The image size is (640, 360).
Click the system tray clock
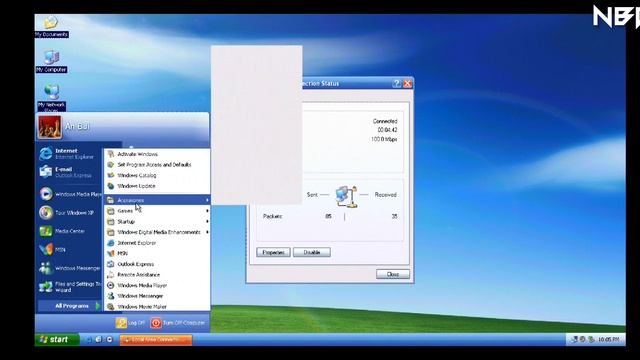click(609, 340)
